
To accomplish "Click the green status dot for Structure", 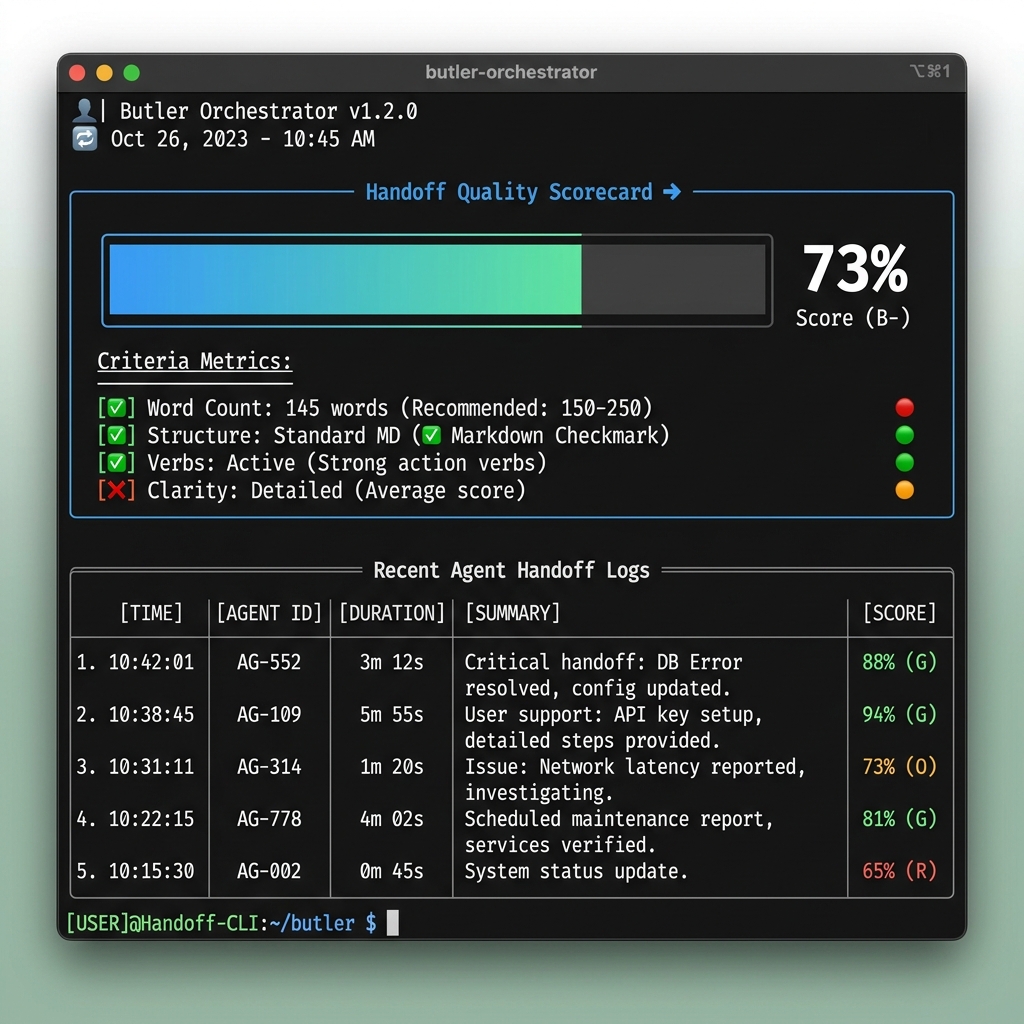I will (x=904, y=435).
